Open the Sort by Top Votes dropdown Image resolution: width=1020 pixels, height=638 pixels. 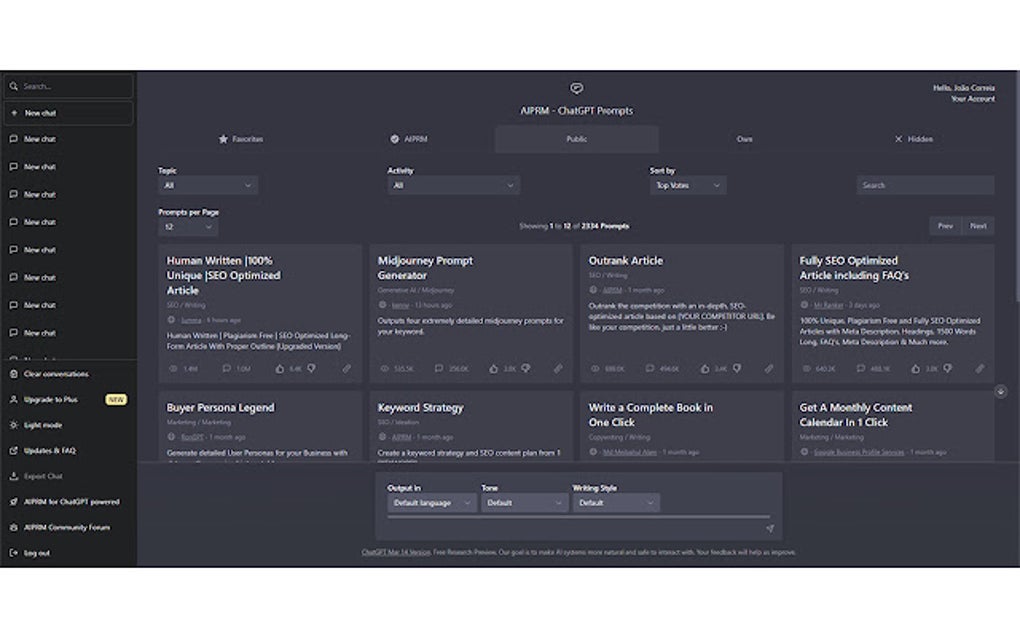tap(688, 186)
